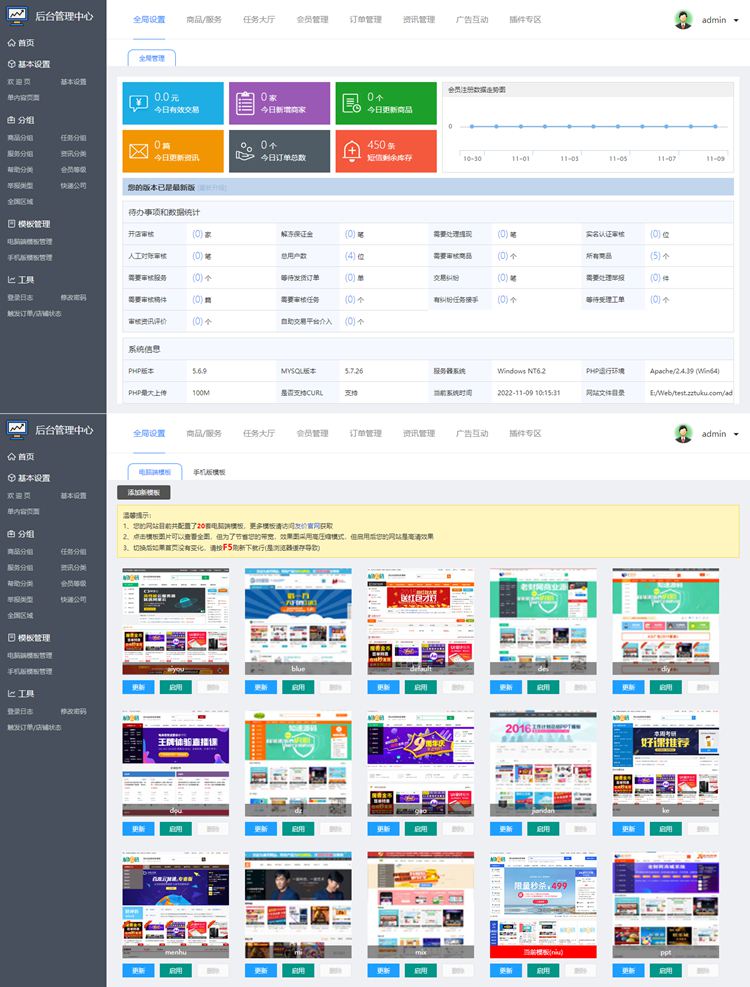Viewport: 750px width, 987px height.
Task: Click the 强制升级 link beside version notice
Action: 212,187
